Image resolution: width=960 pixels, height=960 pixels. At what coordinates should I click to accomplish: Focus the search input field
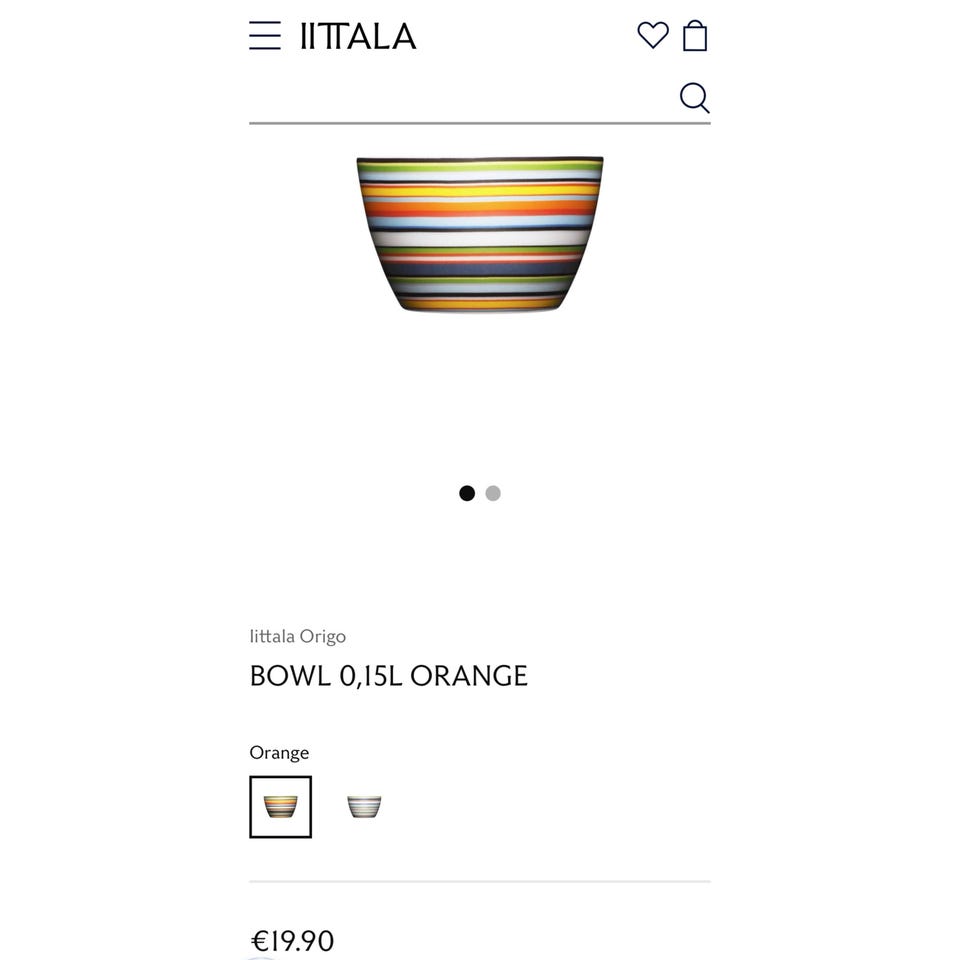click(460, 98)
